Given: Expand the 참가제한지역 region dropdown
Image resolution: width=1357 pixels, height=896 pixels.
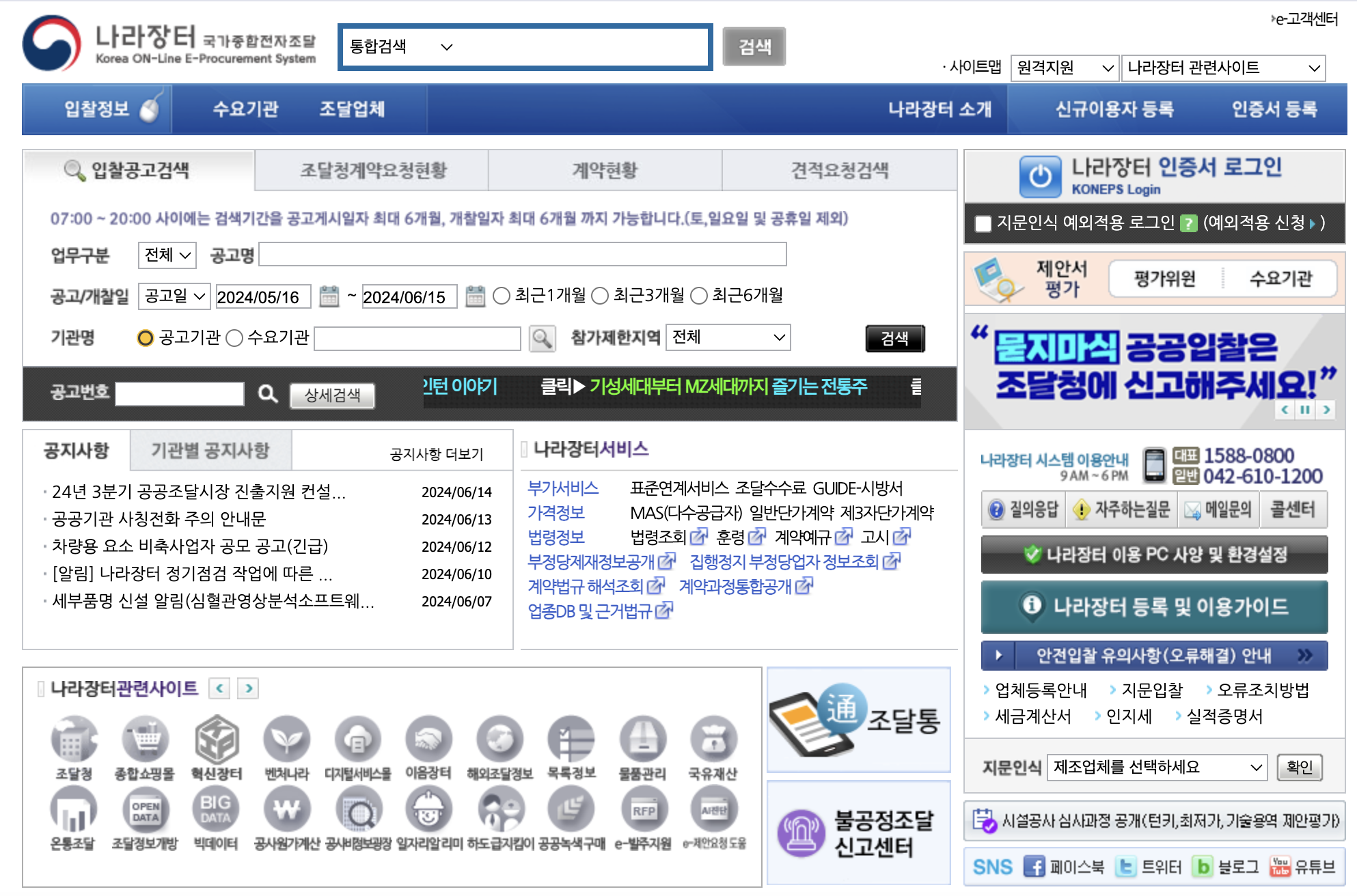Looking at the screenshot, I should pos(726,337).
